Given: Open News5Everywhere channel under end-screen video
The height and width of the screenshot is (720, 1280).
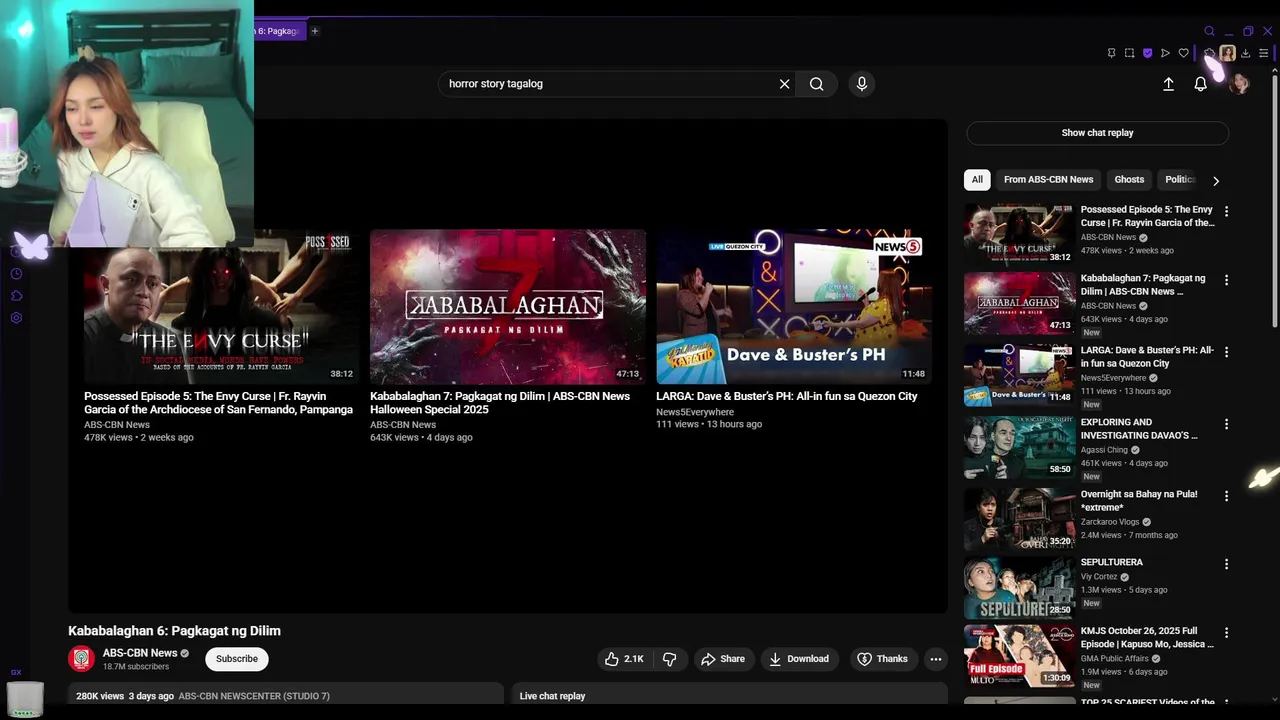Looking at the screenshot, I should click(695, 412).
